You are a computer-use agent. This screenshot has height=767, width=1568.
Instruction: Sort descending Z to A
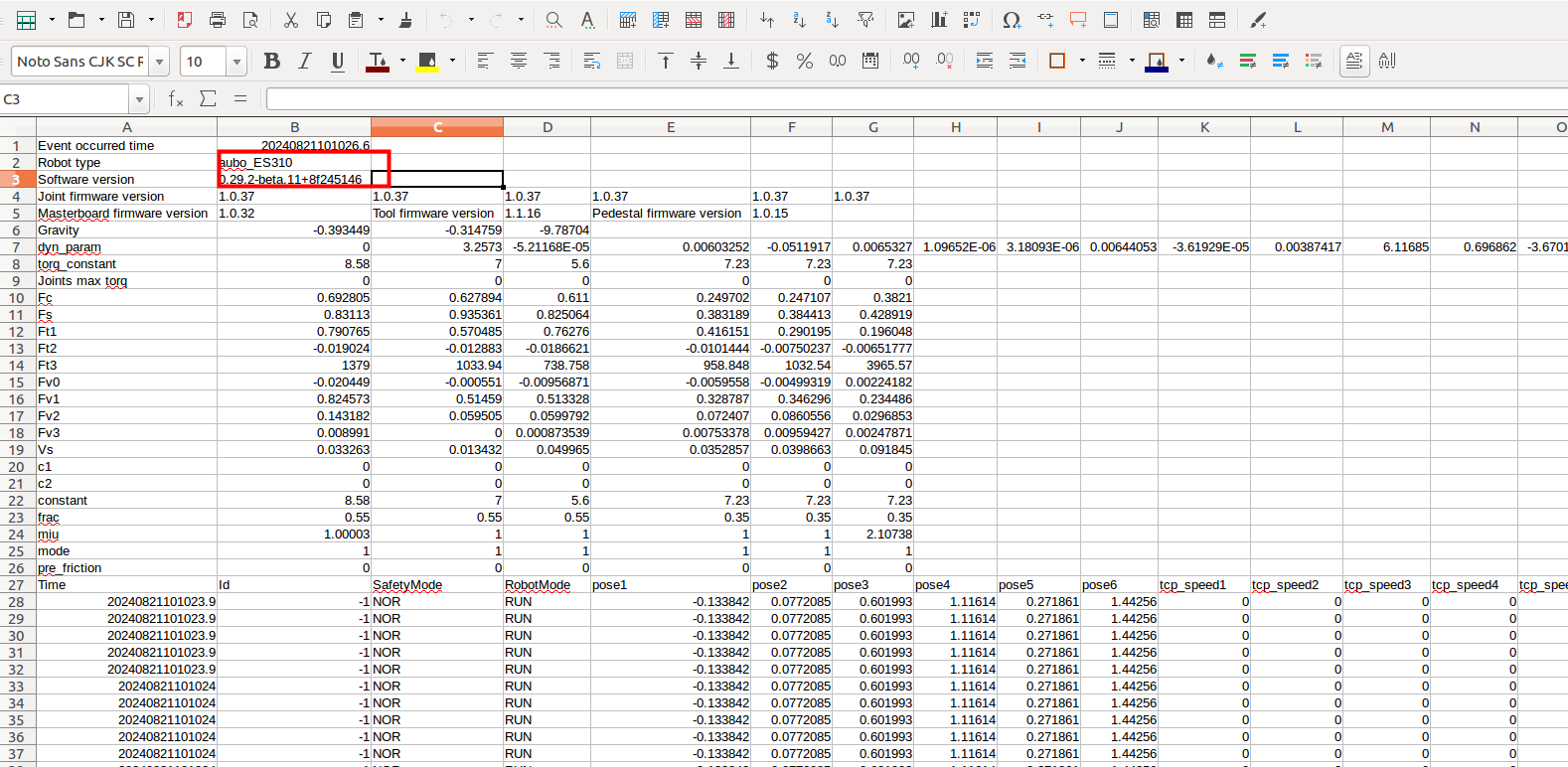point(833,20)
